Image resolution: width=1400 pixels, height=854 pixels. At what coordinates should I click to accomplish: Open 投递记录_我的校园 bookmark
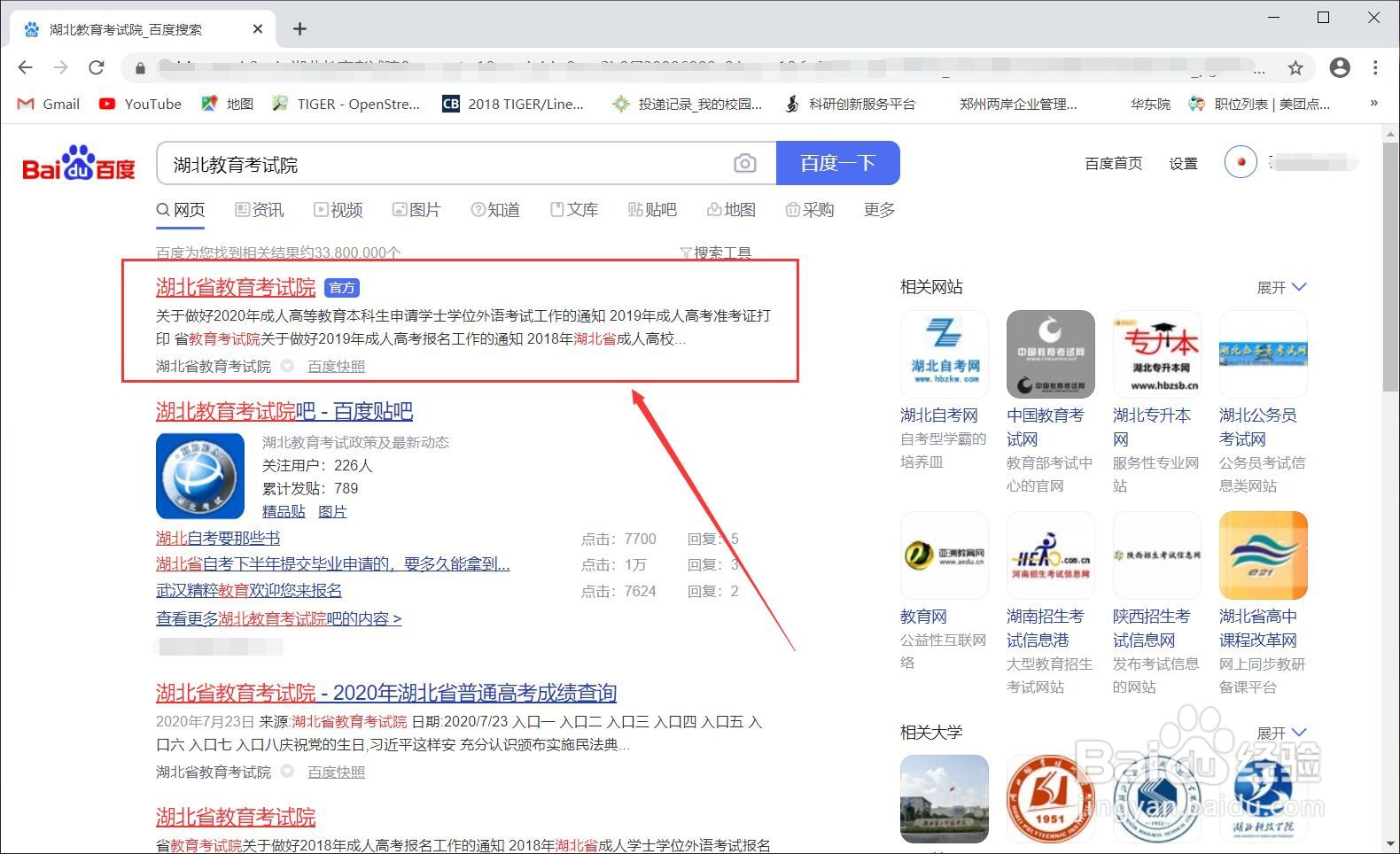tap(687, 104)
